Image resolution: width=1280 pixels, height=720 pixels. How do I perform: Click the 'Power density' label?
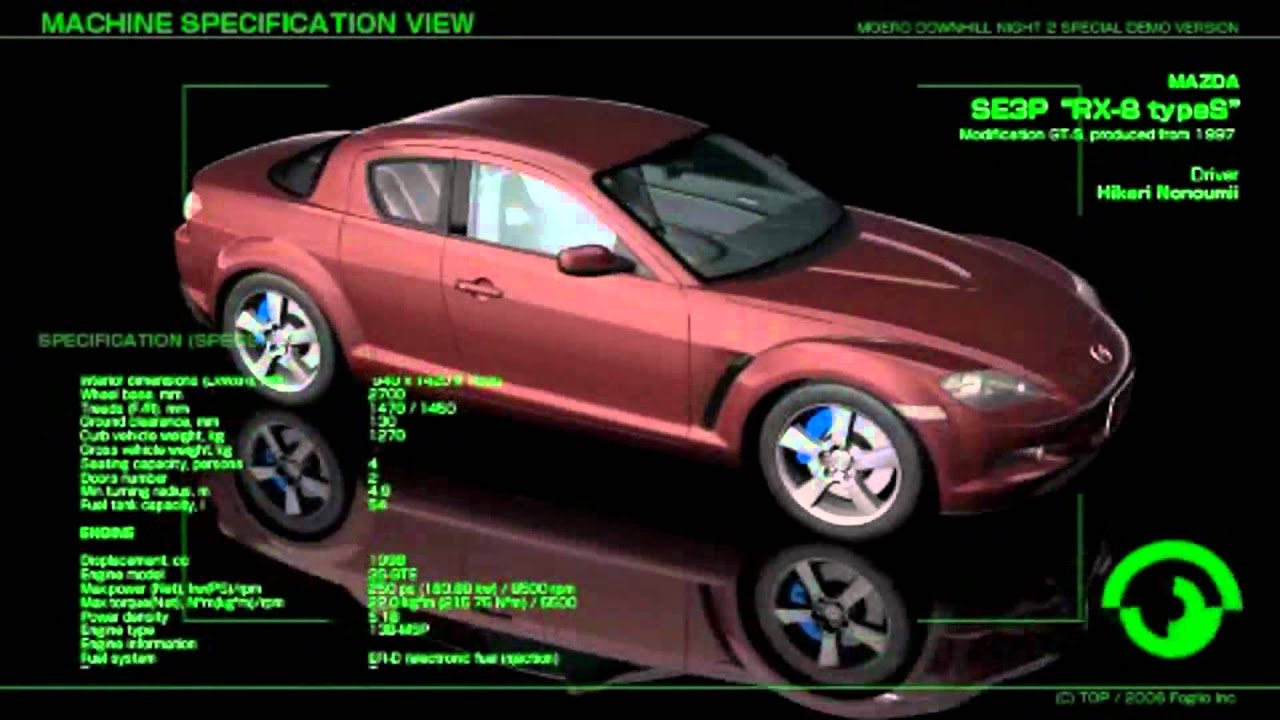tap(125, 617)
